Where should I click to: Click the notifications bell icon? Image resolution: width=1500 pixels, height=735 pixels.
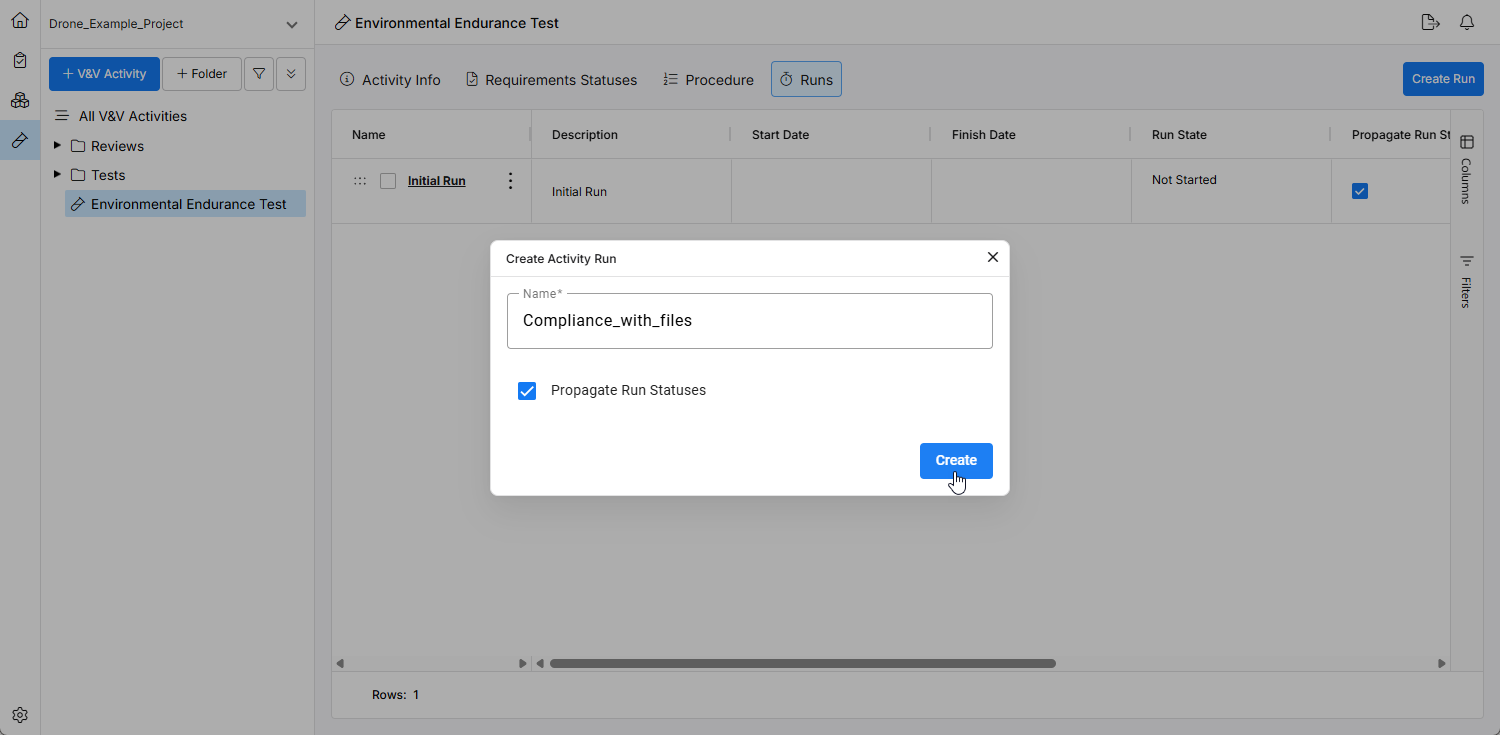1467,23
